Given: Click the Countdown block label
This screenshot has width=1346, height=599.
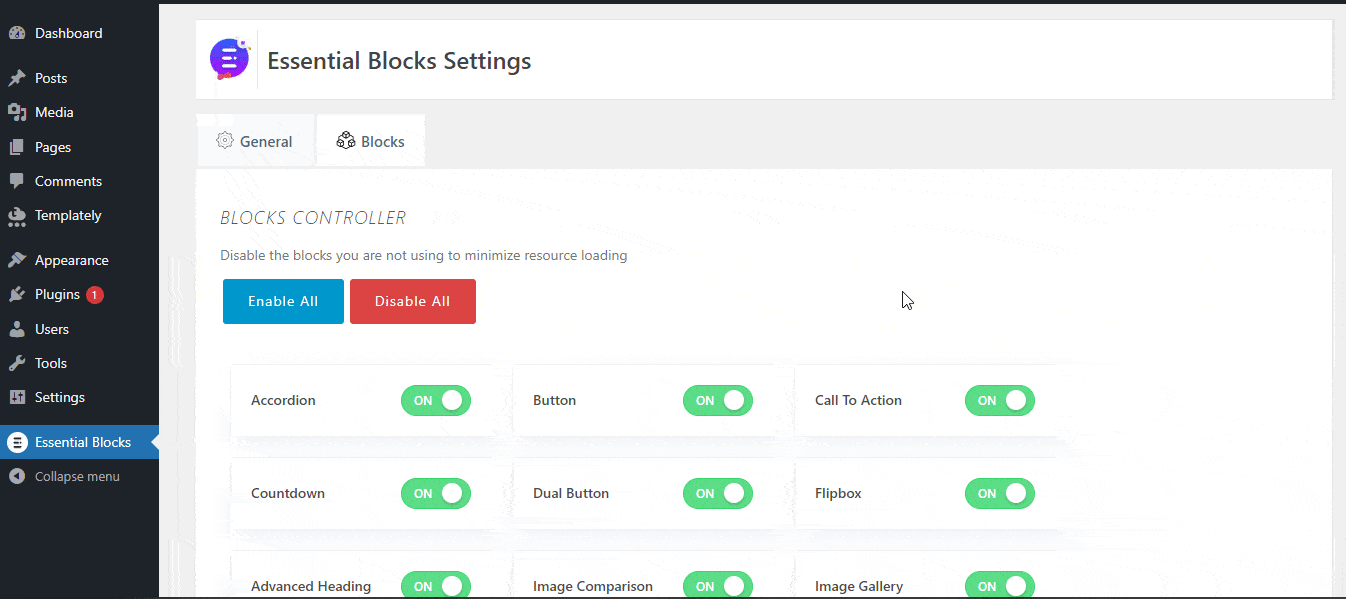Looking at the screenshot, I should pos(288,493).
